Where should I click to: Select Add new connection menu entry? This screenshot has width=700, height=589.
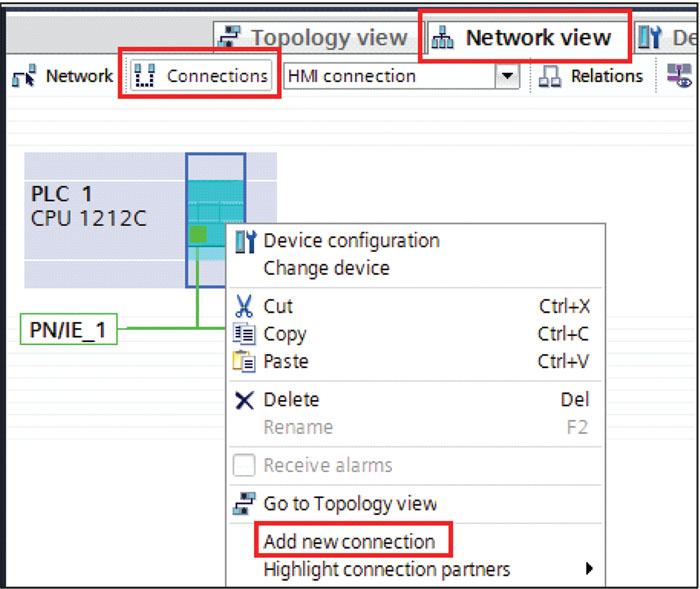coord(349,542)
